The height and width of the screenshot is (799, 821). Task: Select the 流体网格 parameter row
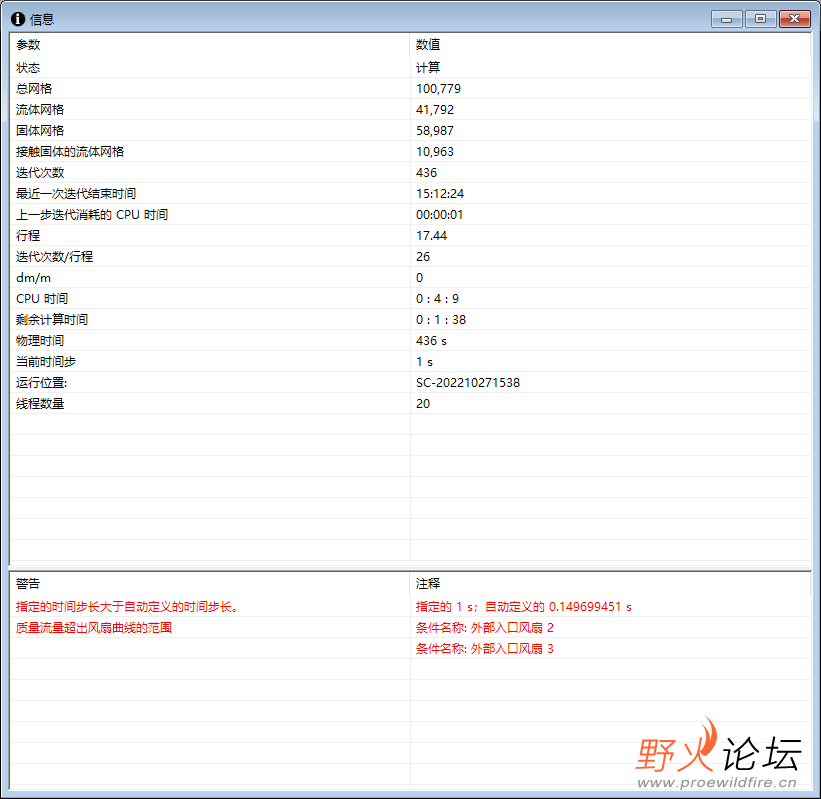pos(411,109)
